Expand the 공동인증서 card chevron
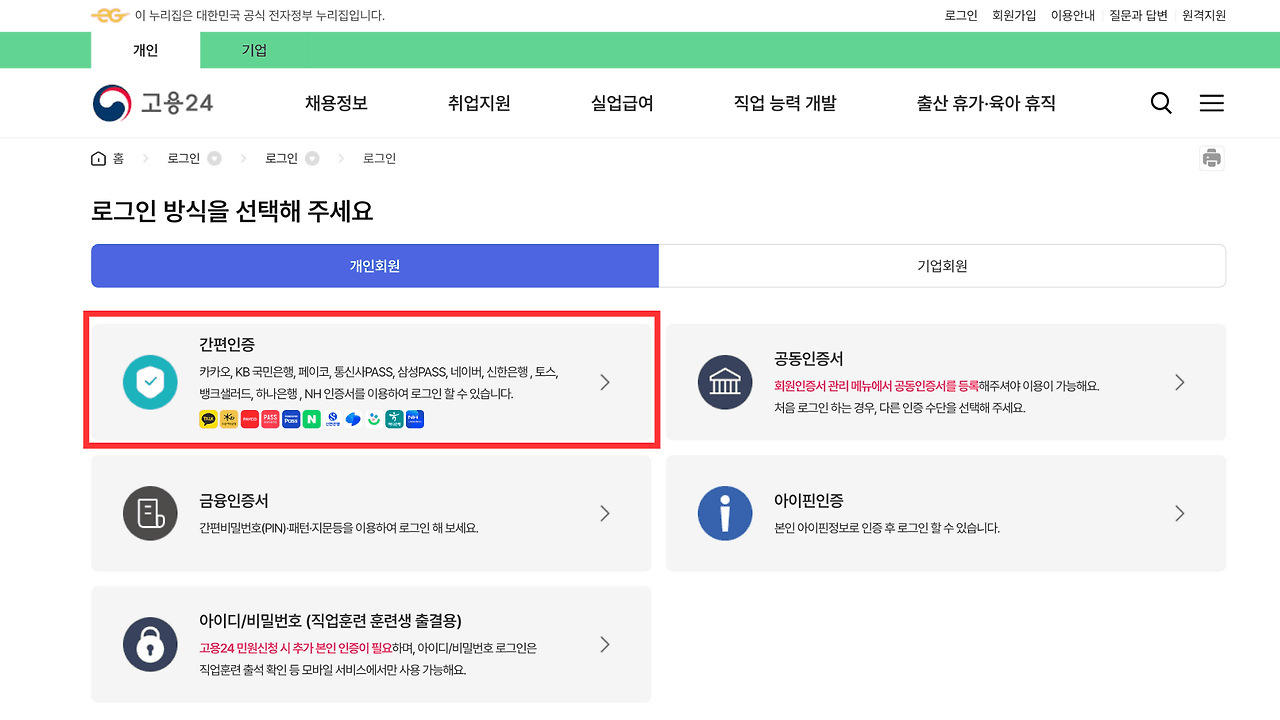1280x720 pixels. coord(1179,382)
